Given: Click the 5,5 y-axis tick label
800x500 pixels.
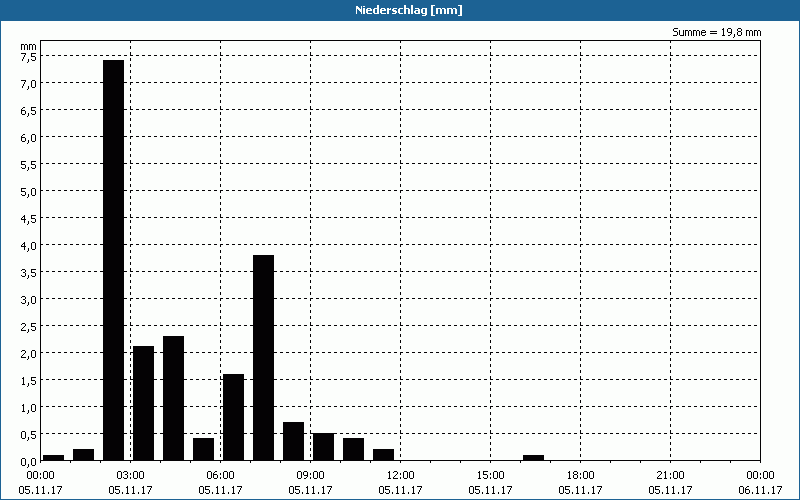Looking at the screenshot, I should pos(28,165).
